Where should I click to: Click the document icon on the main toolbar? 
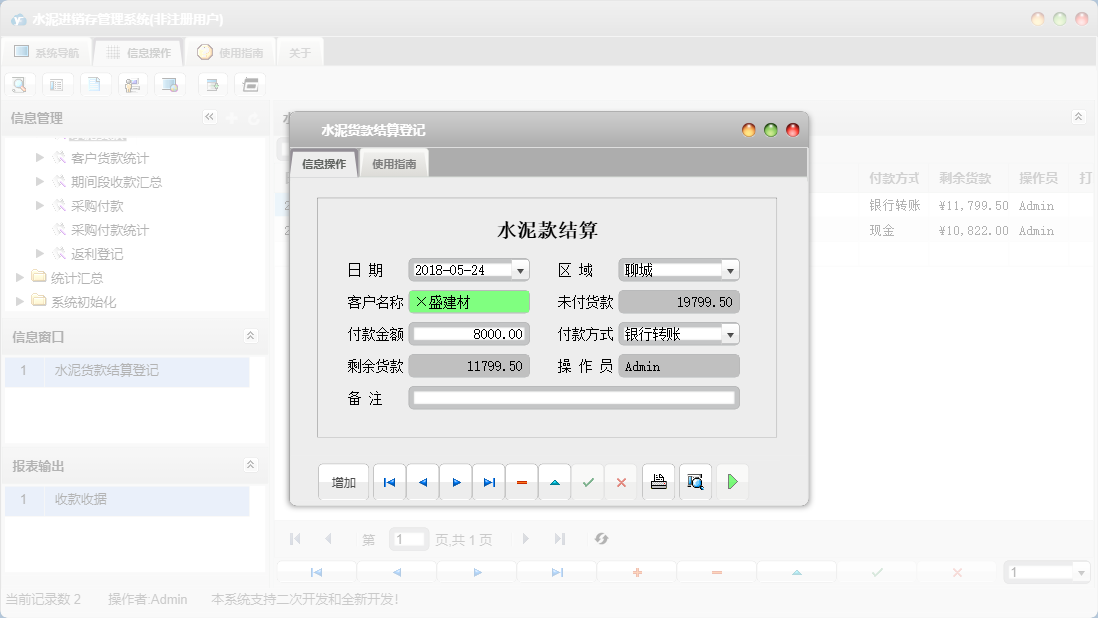pyautogui.click(x=95, y=84)
